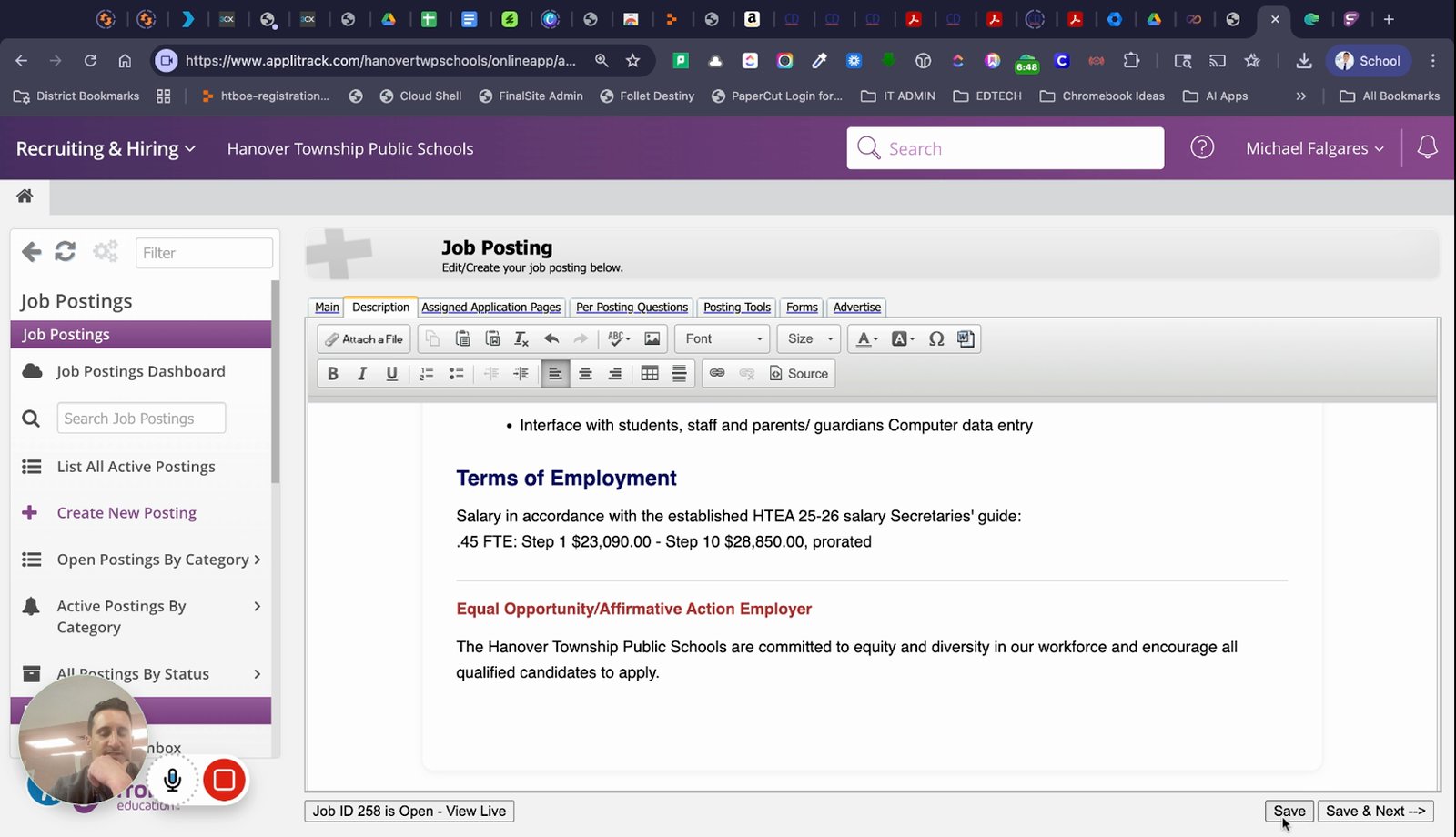Click Job ID 258 View Live button

(409, 811)
